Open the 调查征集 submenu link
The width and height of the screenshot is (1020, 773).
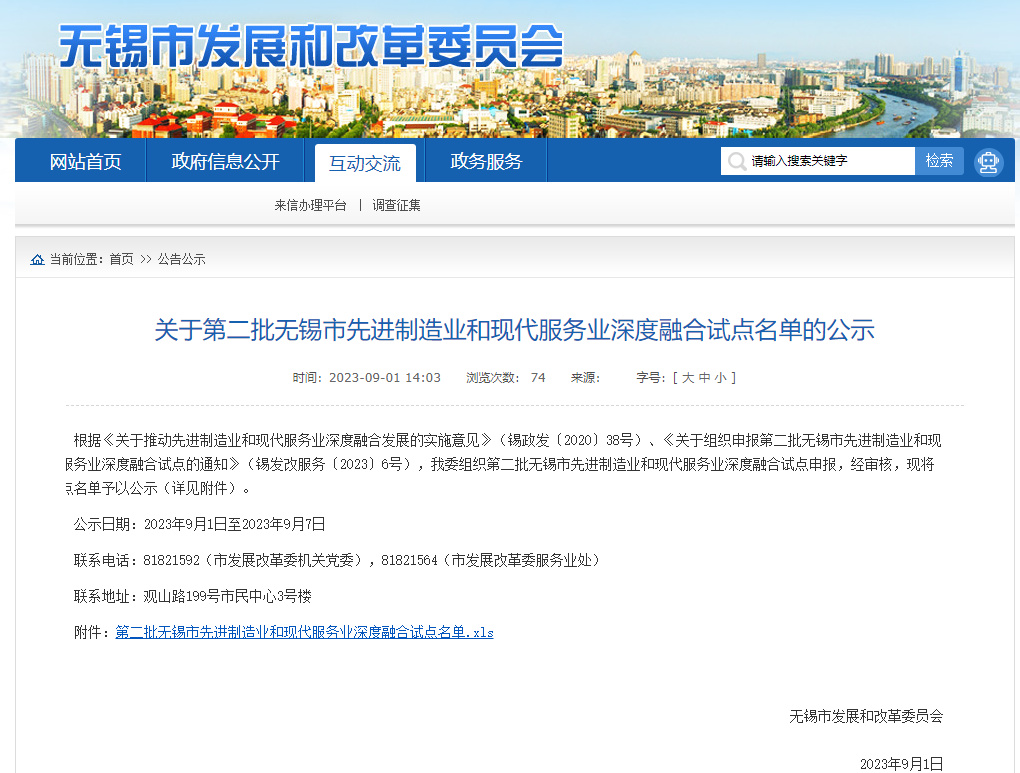pos(396,205)
